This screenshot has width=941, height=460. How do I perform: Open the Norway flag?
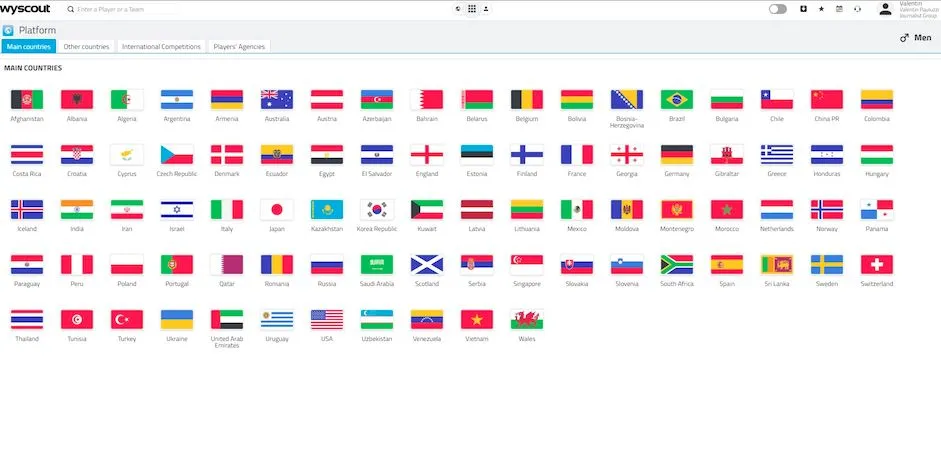[x=827, y=209]
